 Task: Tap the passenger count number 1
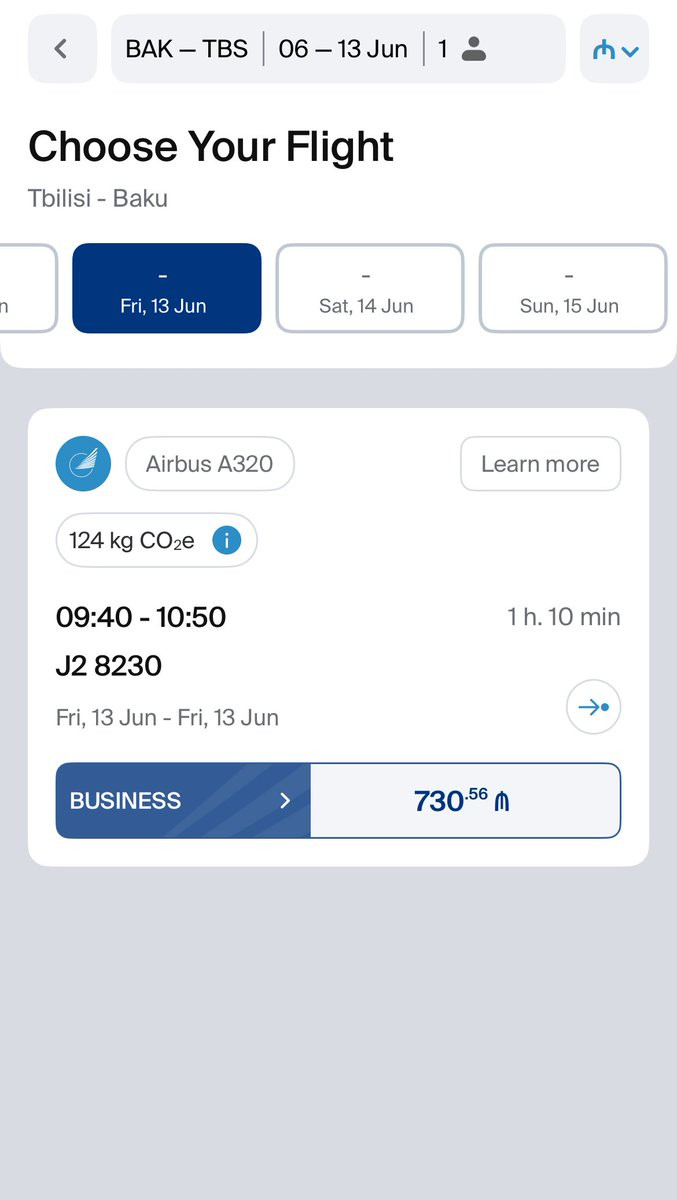(x=443, y=49)
